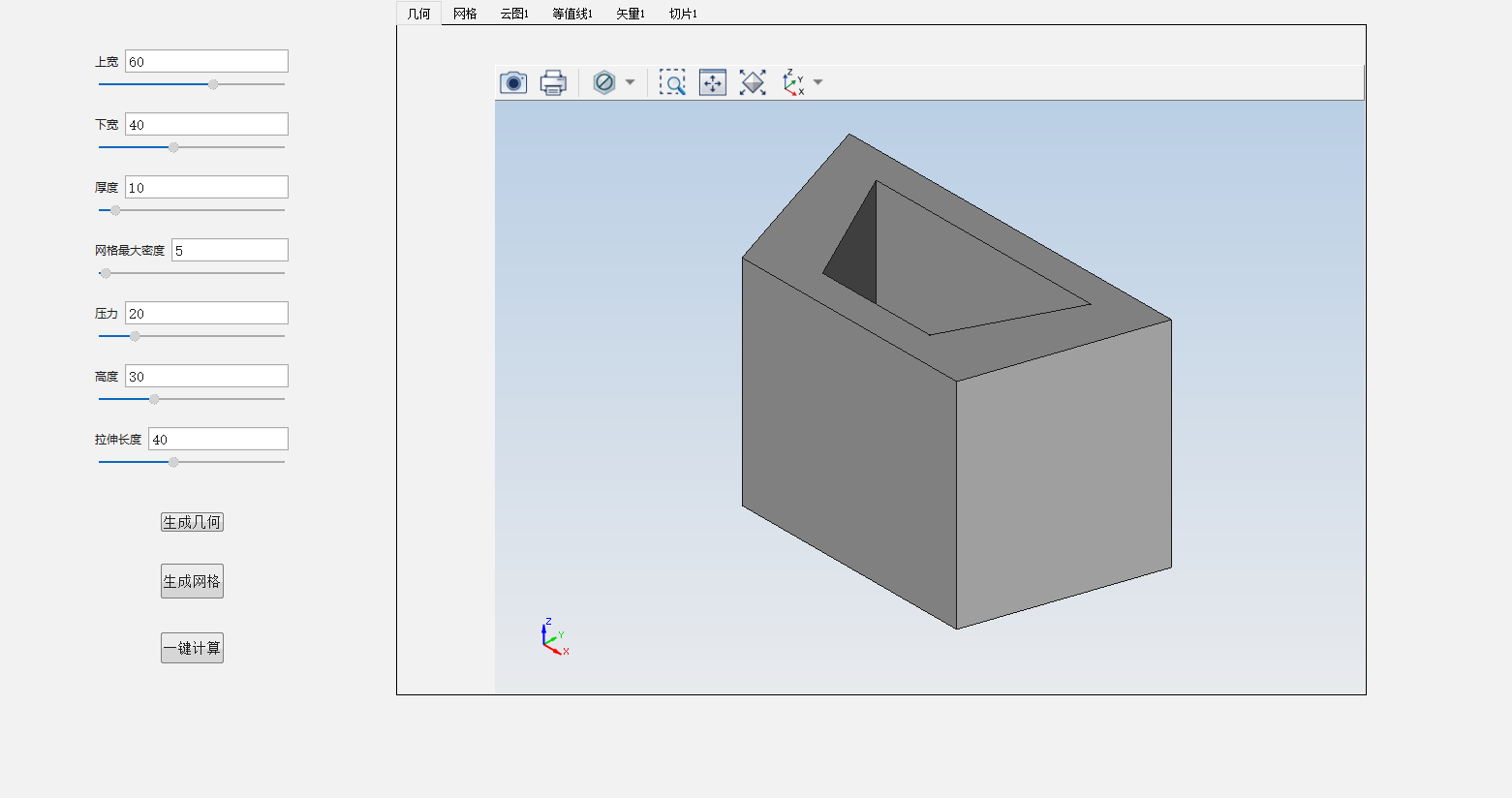Click the 压力 input field

tap(206, 313)
